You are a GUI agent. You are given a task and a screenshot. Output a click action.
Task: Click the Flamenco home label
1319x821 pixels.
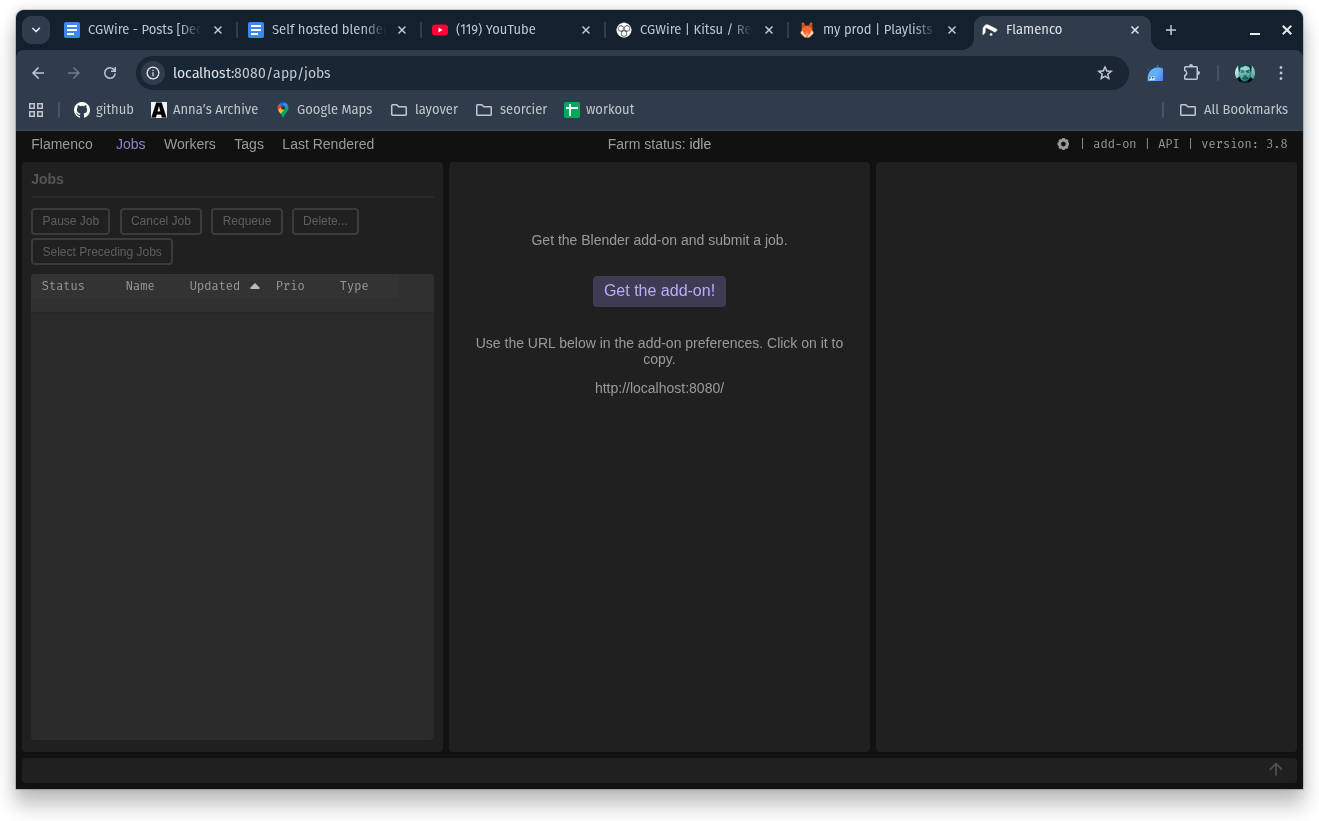pyautogui.click(x=62, y=144)
